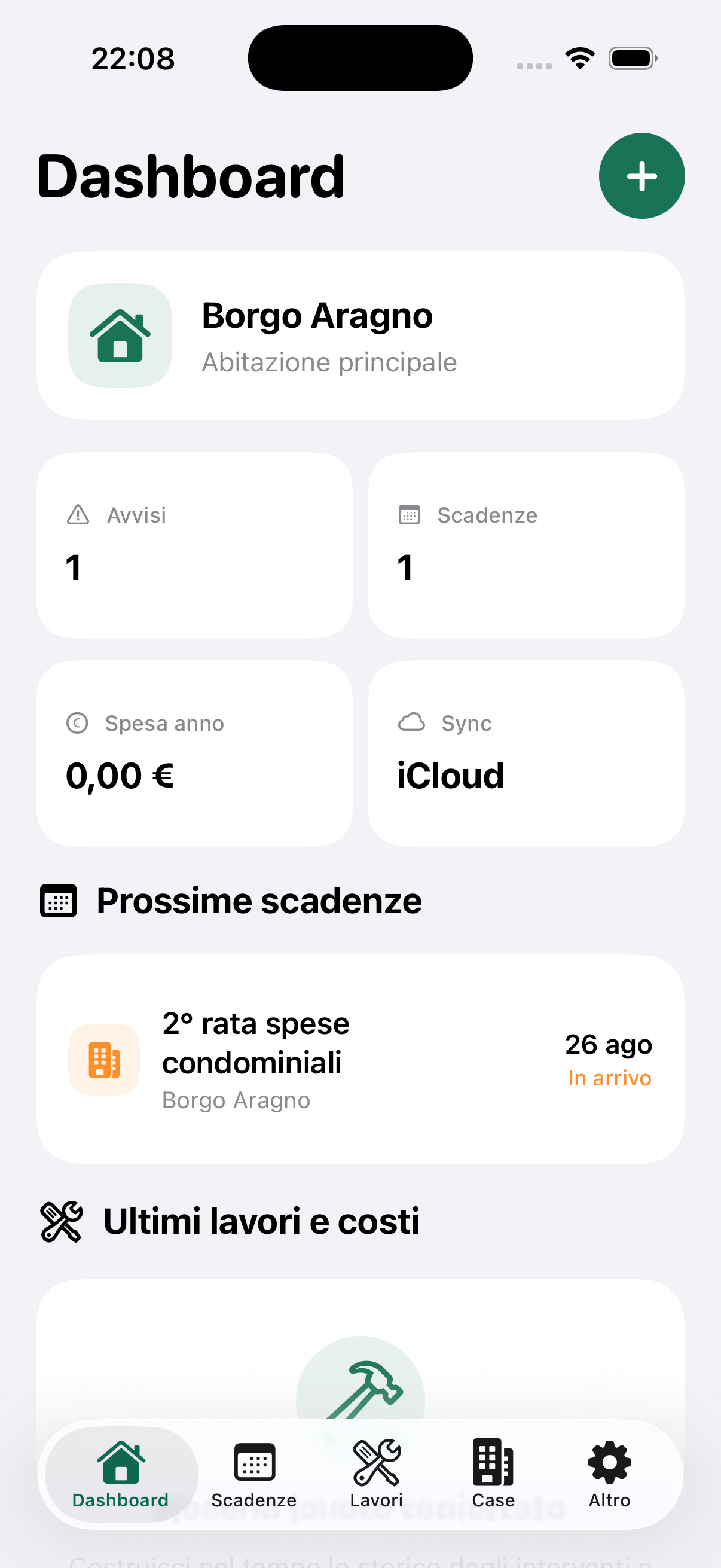Tap the Wi-Fi status icon
This screenshot has height=1568, width=721.
pos(580,59)
